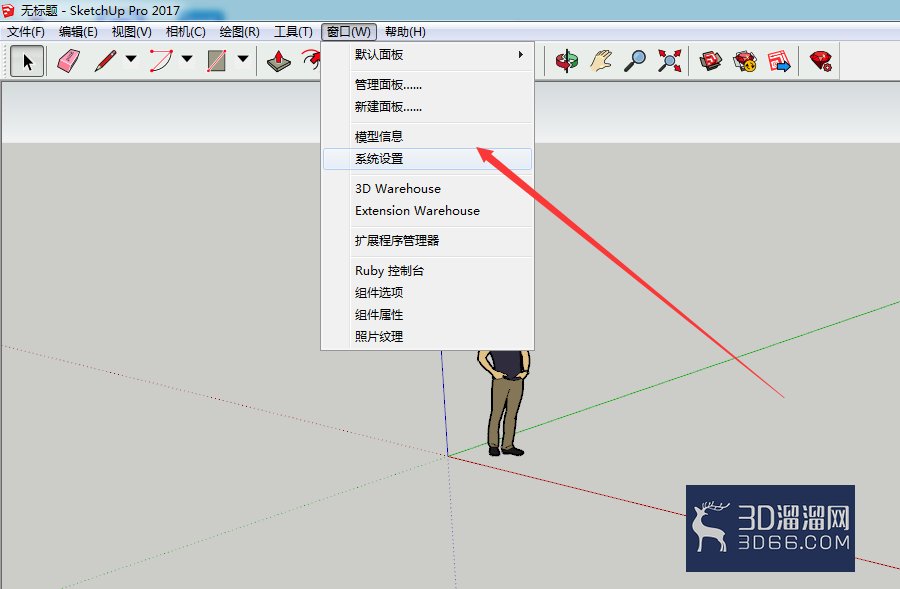This screenshot has height=589, width=900.
Task: Choose 组件属性 menu entry
Action: [x=428, y=315]
